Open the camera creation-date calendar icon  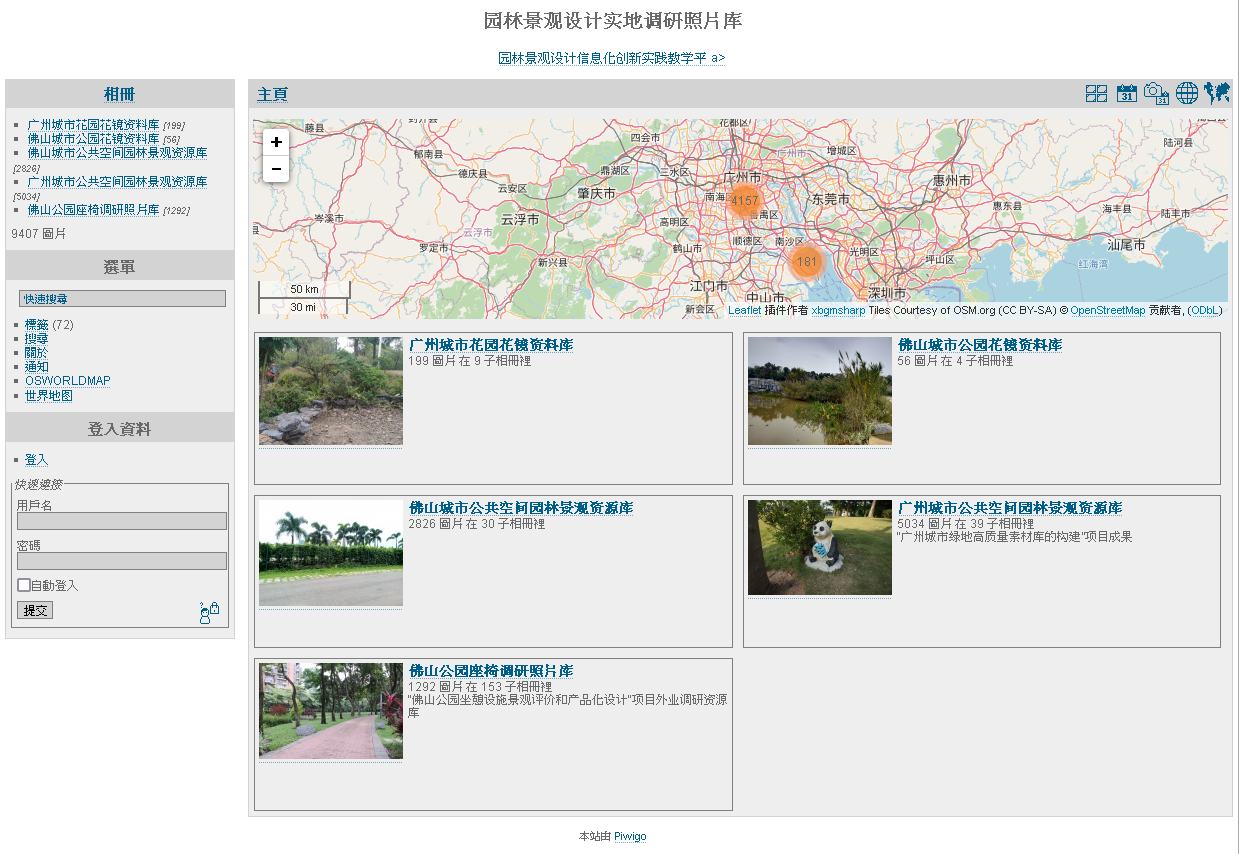click(x=1157, y=94)
